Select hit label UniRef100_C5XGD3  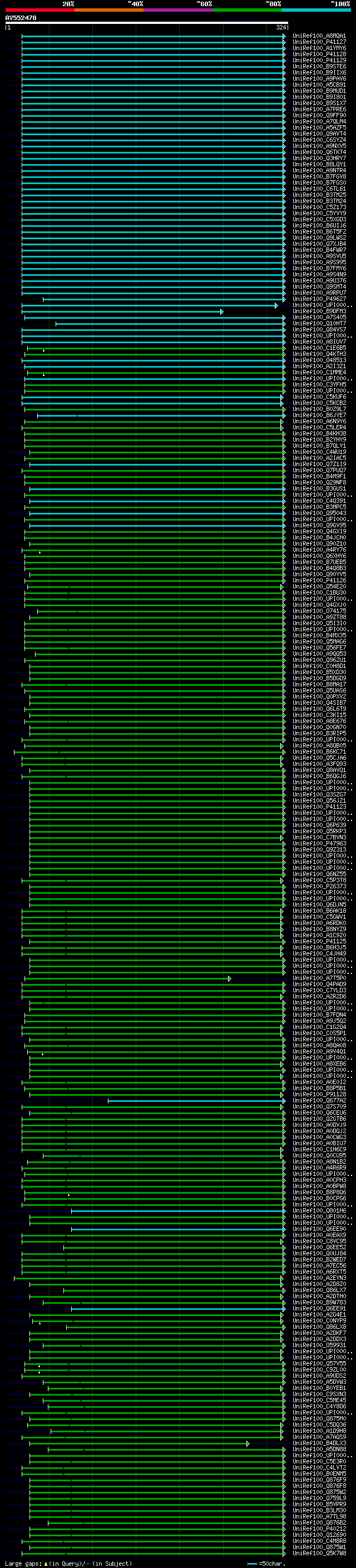(319, 220)
